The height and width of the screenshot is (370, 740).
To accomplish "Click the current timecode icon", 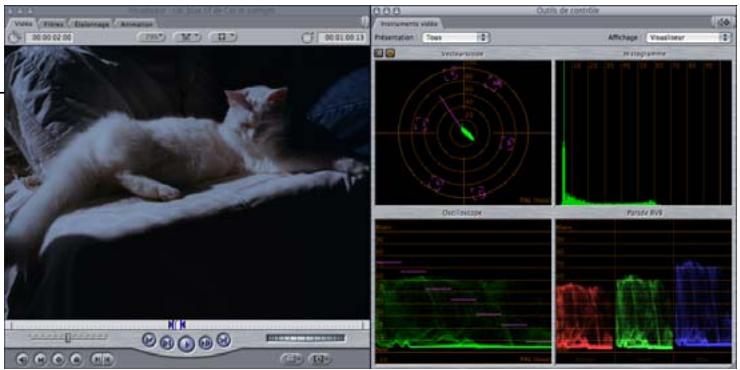I will tap(308, 38).
